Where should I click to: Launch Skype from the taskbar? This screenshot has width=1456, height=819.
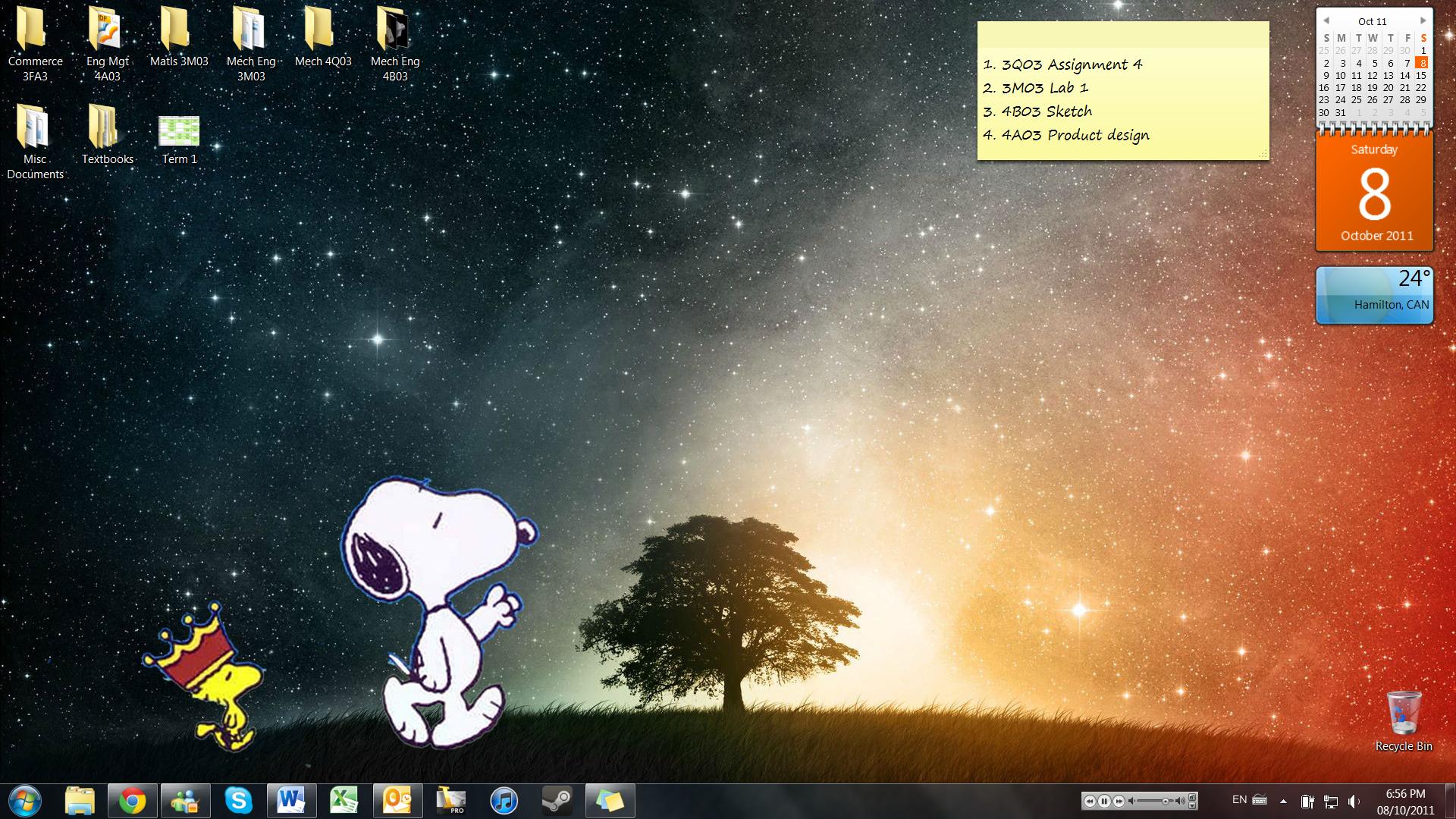pyautogui.click(x=239, y=801)
